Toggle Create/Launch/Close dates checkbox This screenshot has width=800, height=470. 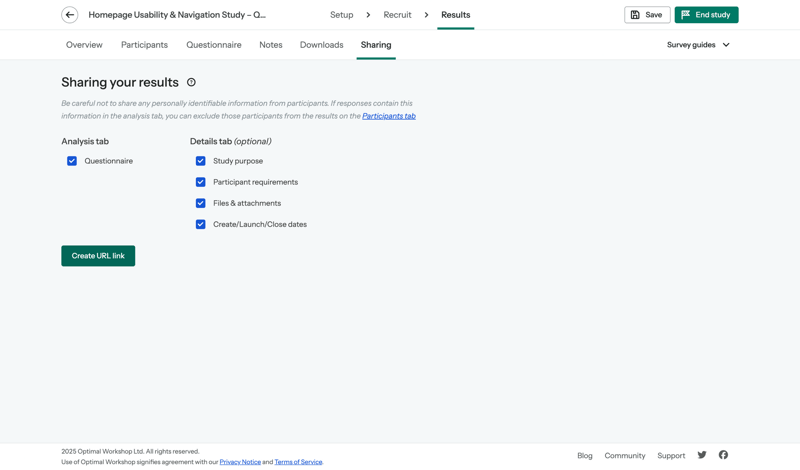(201, 224)
